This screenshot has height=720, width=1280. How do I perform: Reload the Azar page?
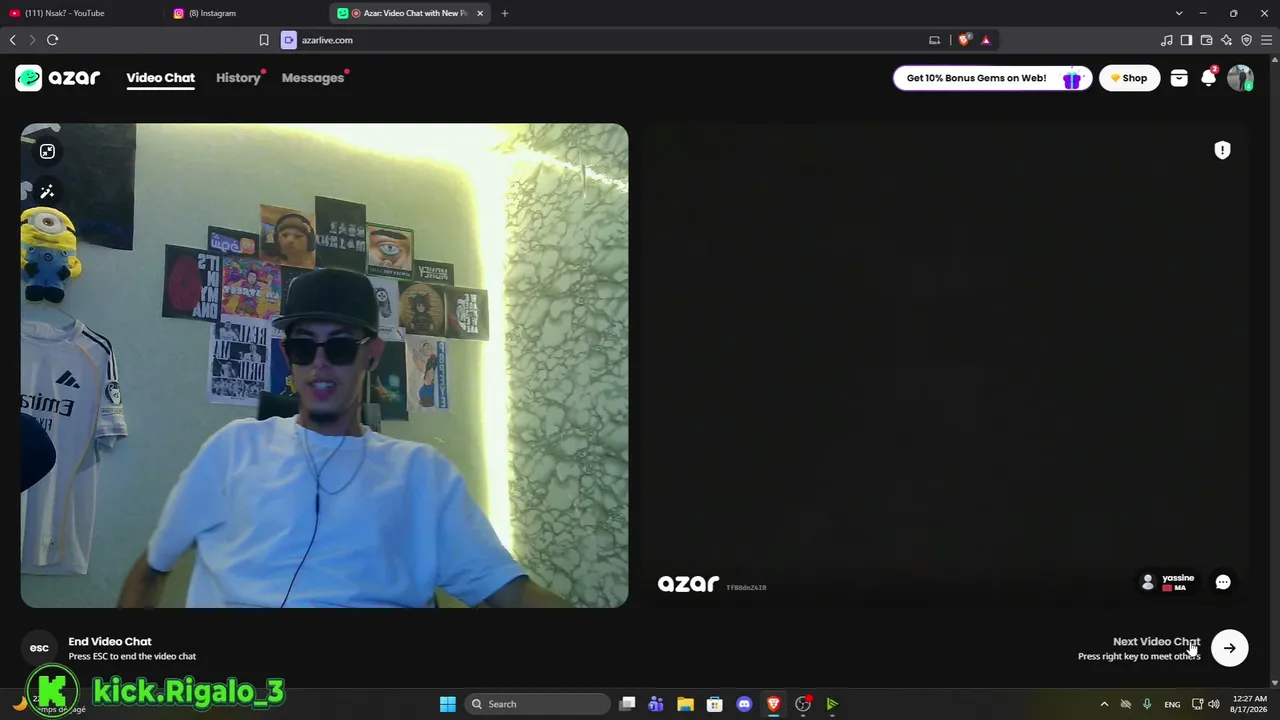pos(52,40)
